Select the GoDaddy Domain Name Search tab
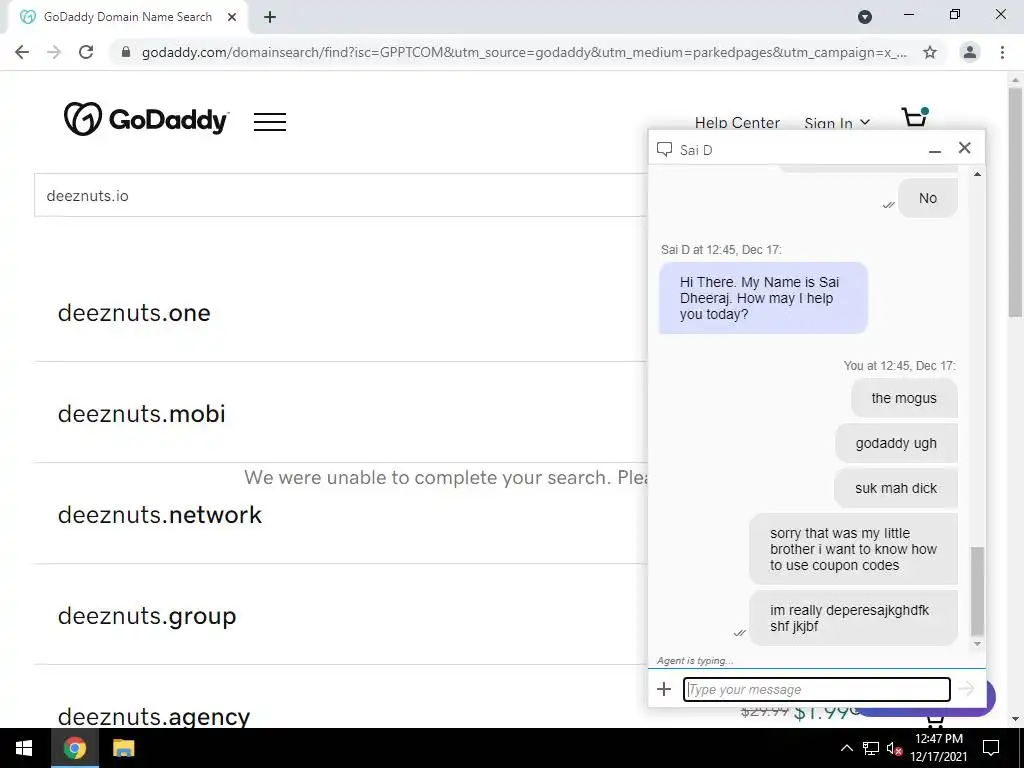 127,17
